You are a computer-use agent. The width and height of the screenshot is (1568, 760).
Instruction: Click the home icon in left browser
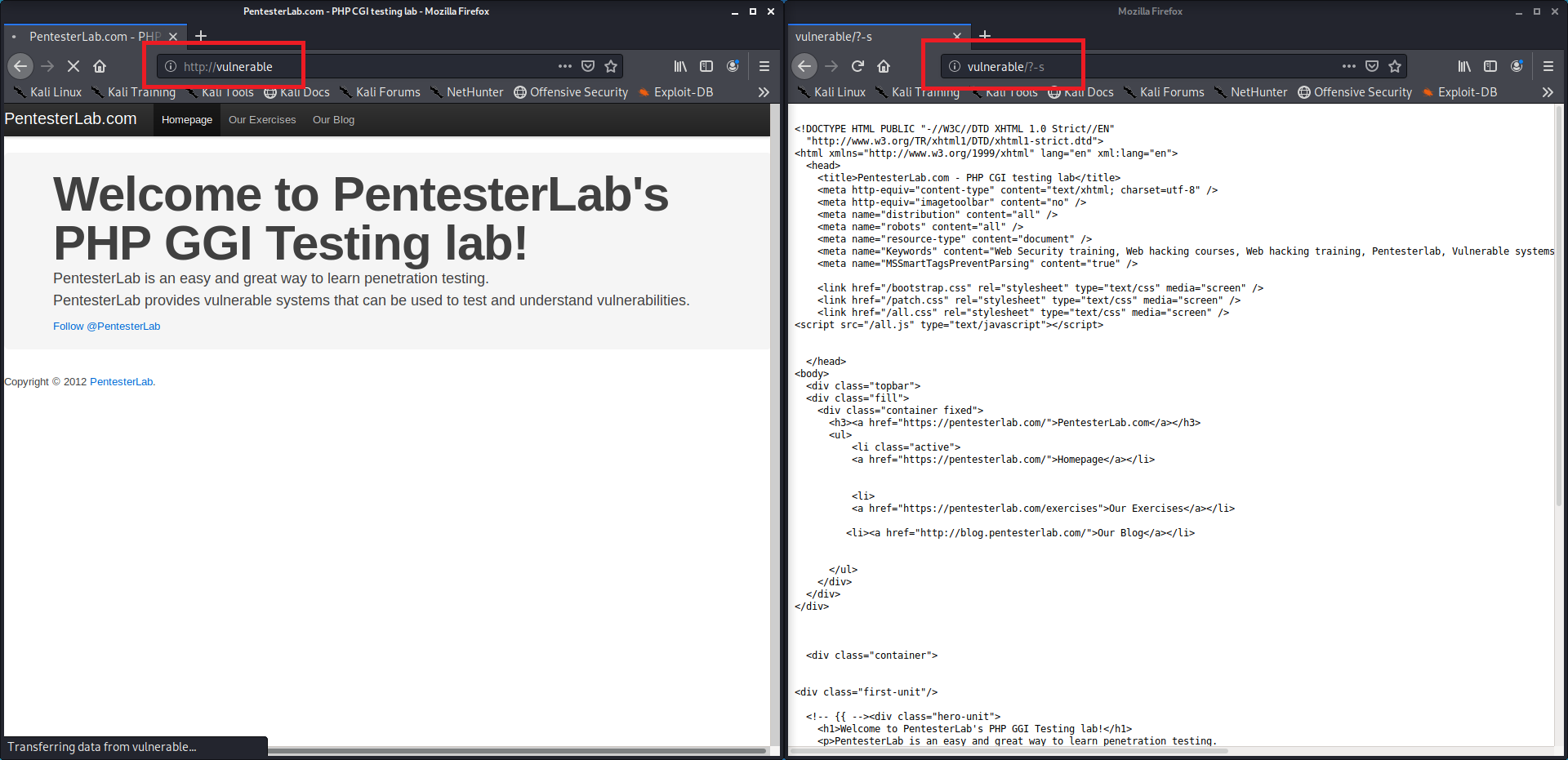click(100, 66)
